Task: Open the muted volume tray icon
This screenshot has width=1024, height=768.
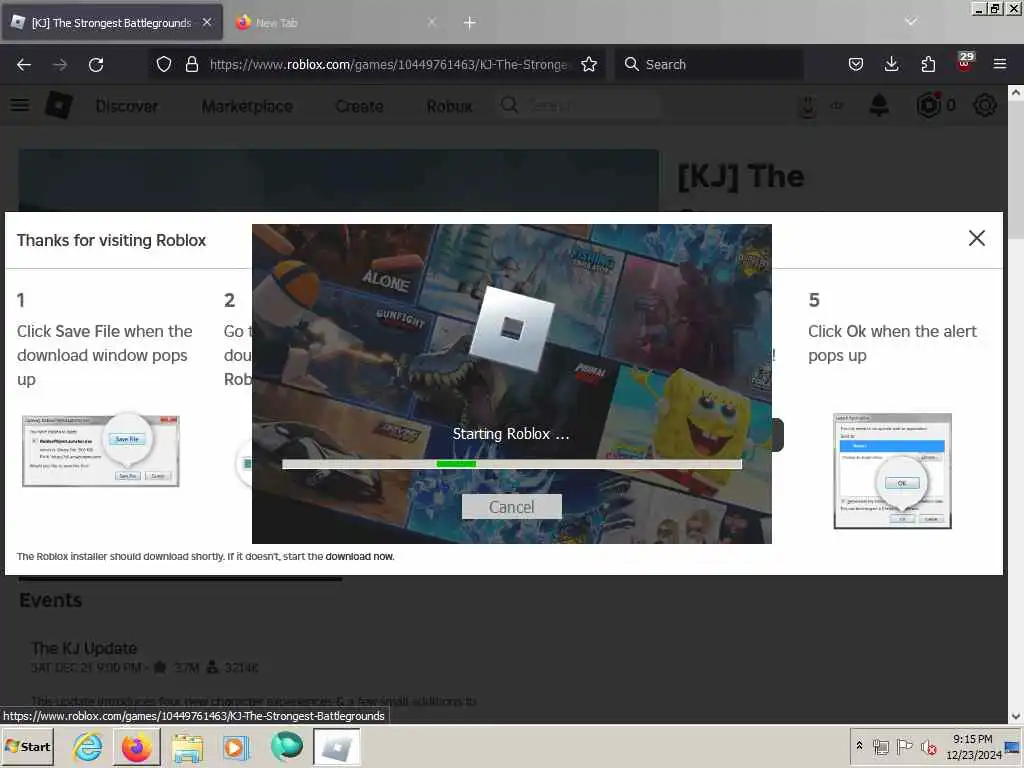Action: [x=928, y=746]
